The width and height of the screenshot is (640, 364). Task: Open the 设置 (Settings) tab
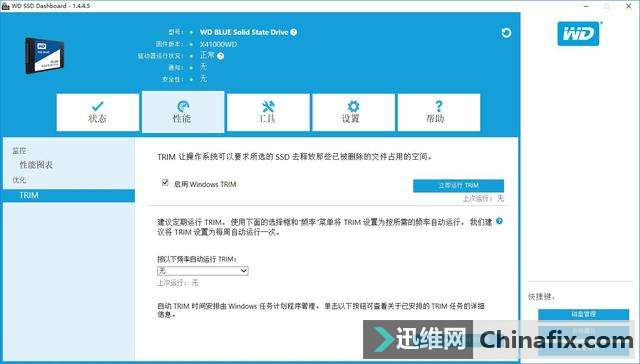pos(353,112)
